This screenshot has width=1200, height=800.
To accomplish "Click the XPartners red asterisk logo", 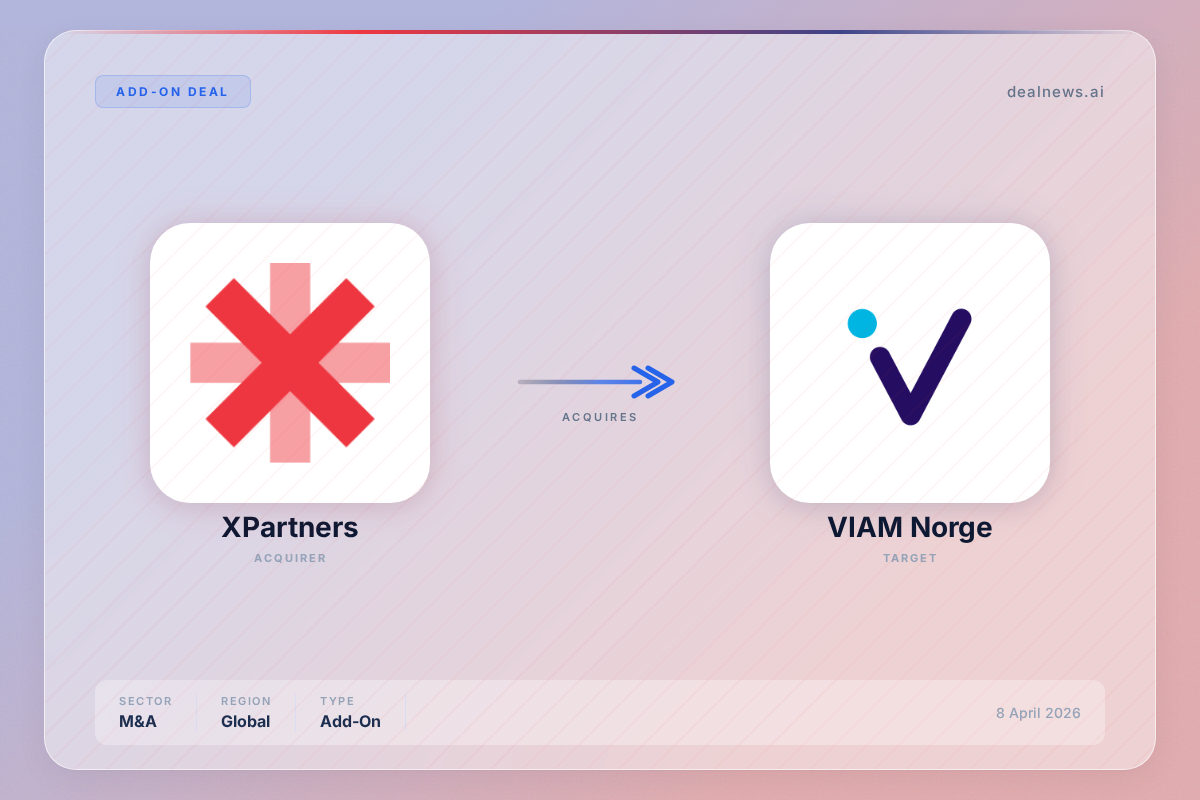I will click(290, 363).
